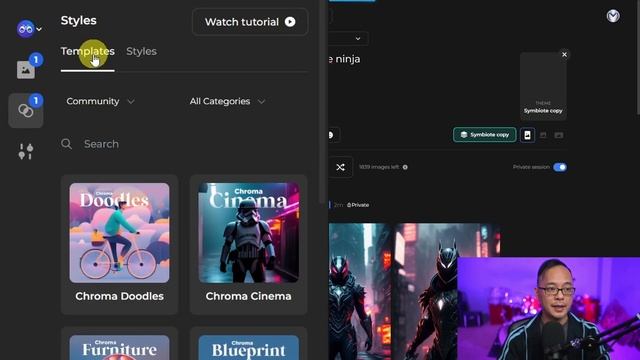Open the binoculars profile menu icon
640x360 pixels.
[25, 29]
